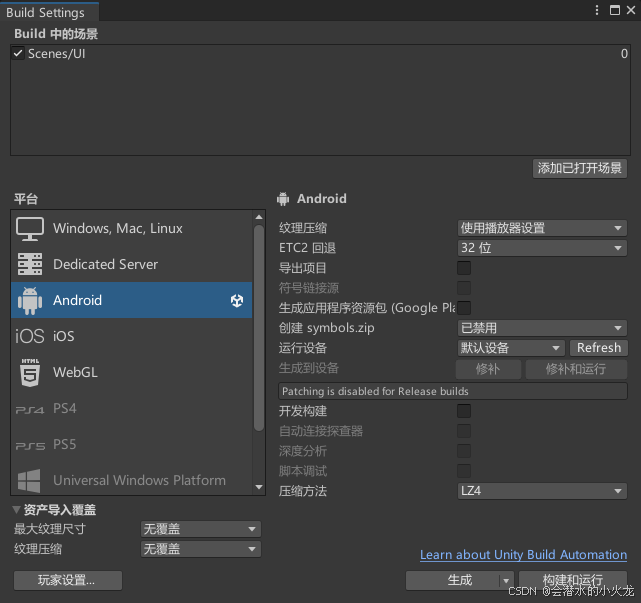Select the PS4 platform row
The image size is (641, 603).
[x=132, y=408]
